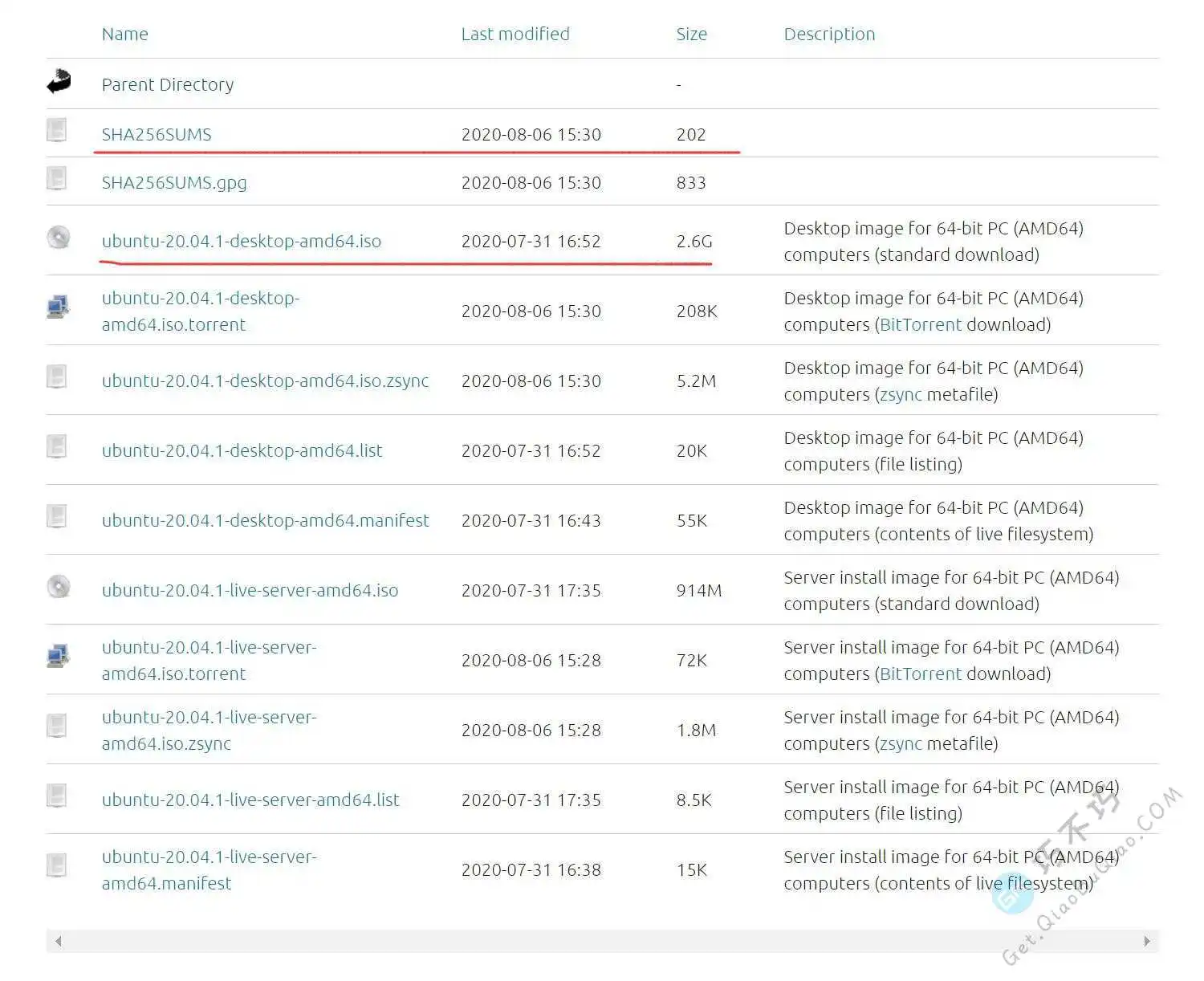1204x981 pixels.
Task: Sort by the Description column header
Action: point(829,34)
